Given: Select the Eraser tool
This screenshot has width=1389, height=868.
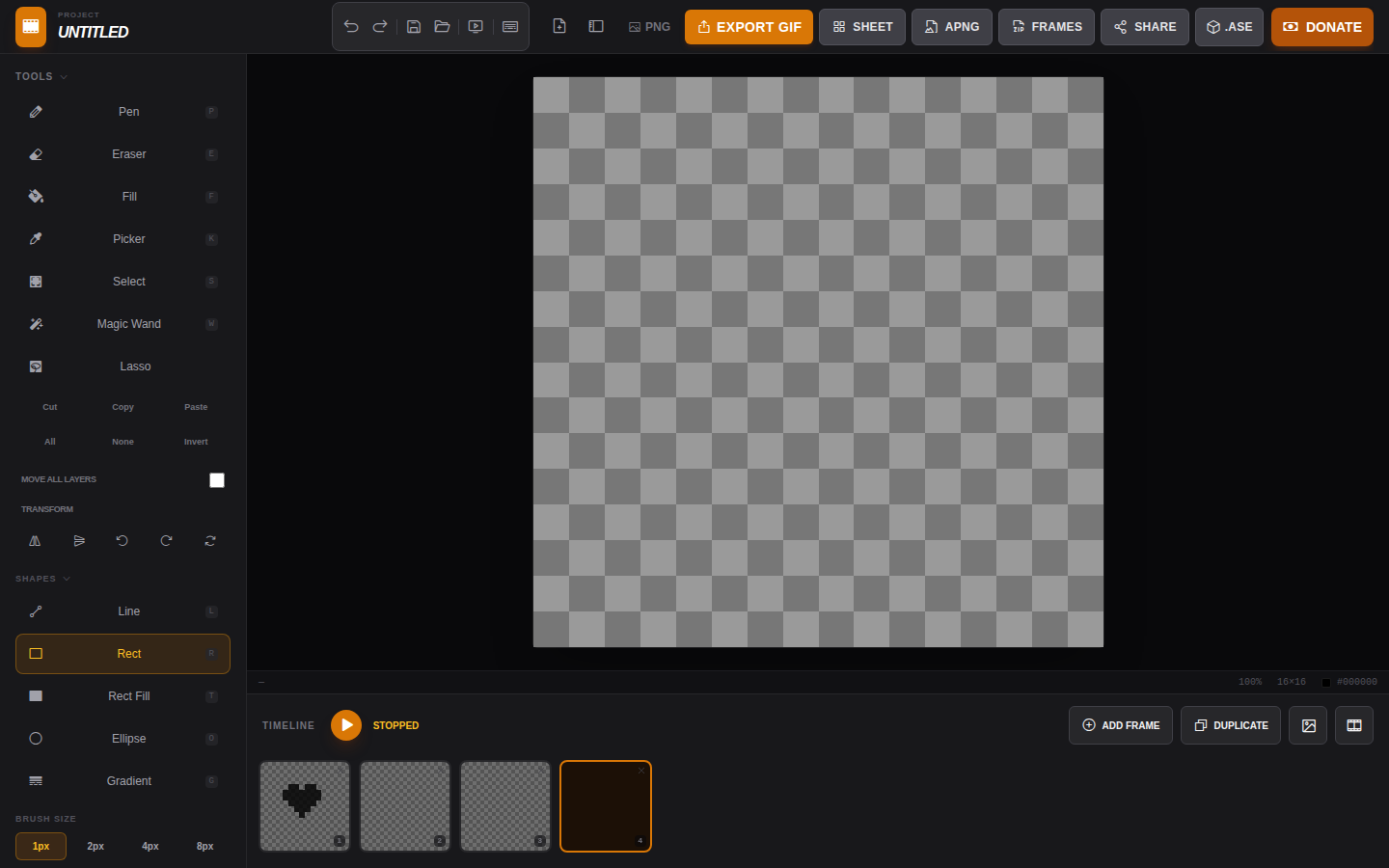Looking at the screenshot, I should pyautogui.click(x=123, y=154).
